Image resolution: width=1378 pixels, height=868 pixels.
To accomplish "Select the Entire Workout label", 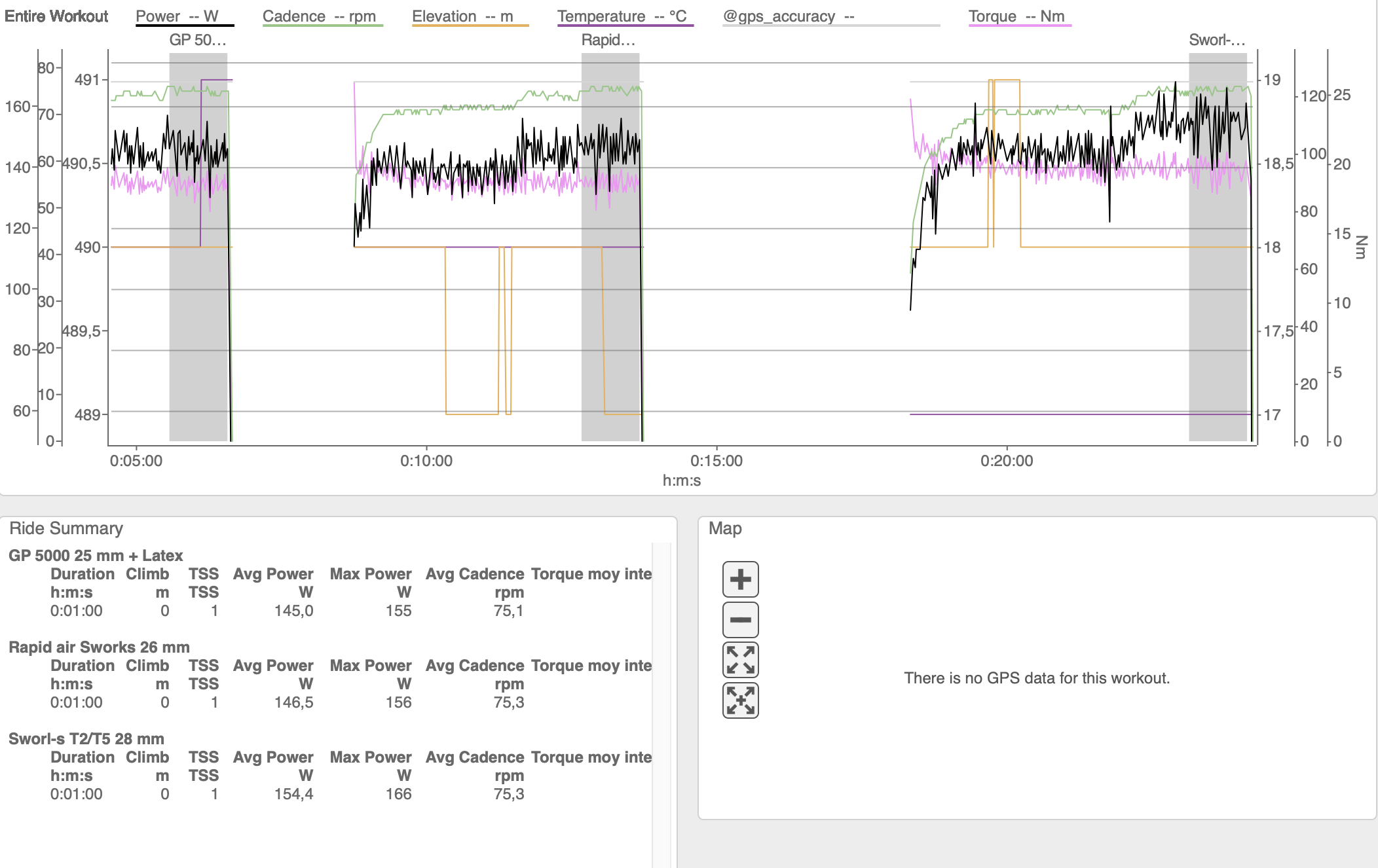I will 56,16.
